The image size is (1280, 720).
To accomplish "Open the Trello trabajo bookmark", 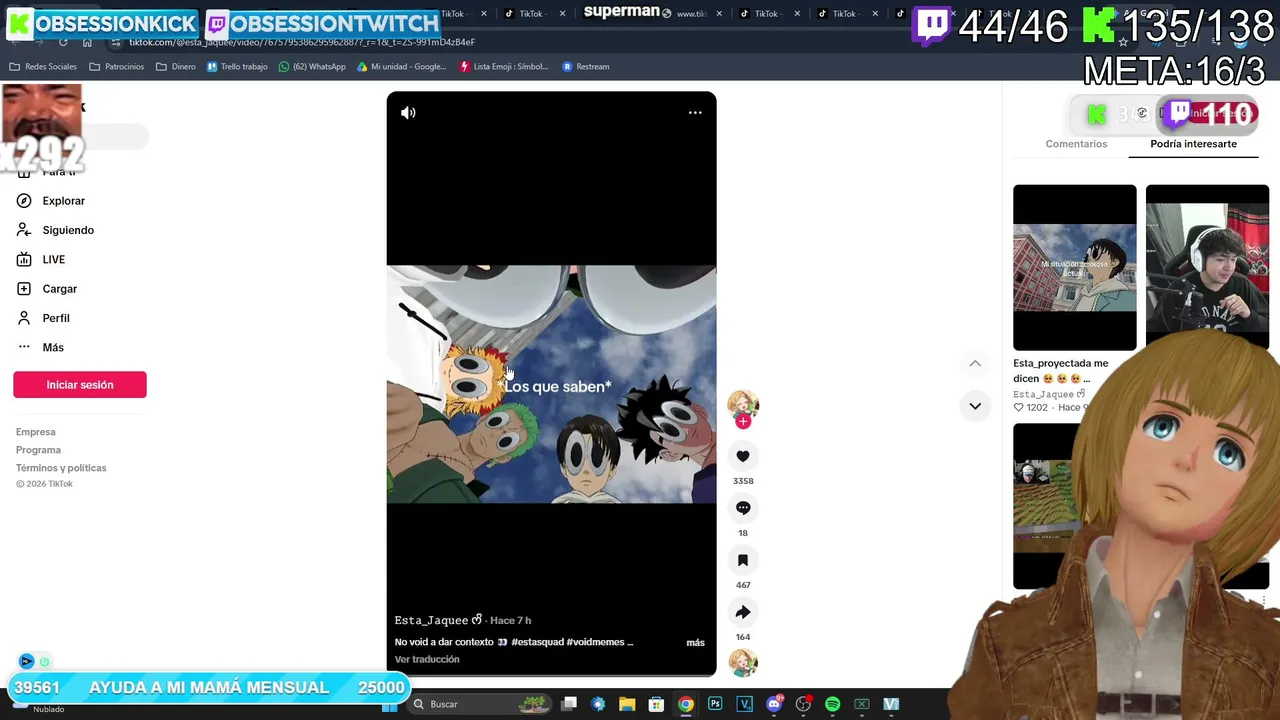I will coord(237,67).
